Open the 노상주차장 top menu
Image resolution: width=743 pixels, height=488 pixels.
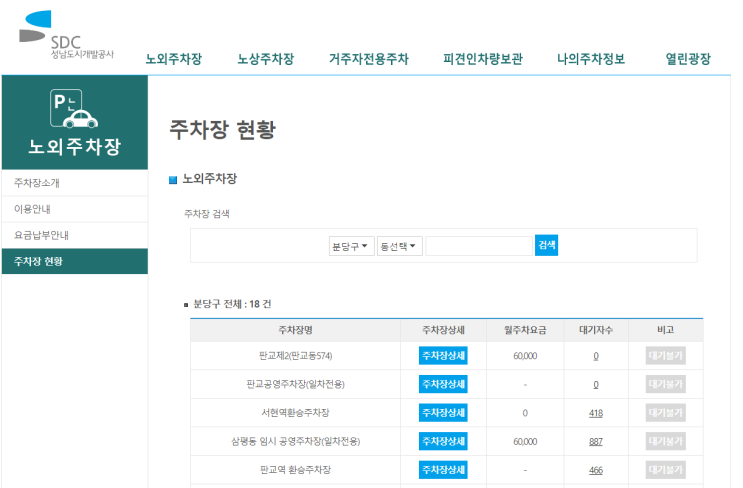coord(265,59)
